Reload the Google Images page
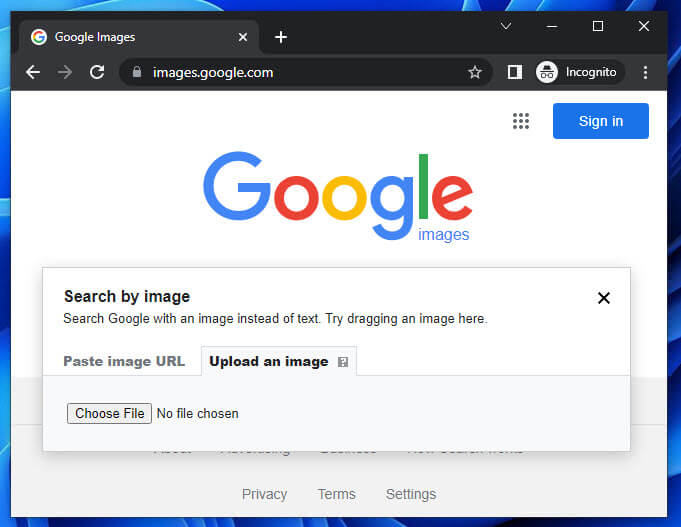This screenshot has height=527, width=681. pos(97,72)
